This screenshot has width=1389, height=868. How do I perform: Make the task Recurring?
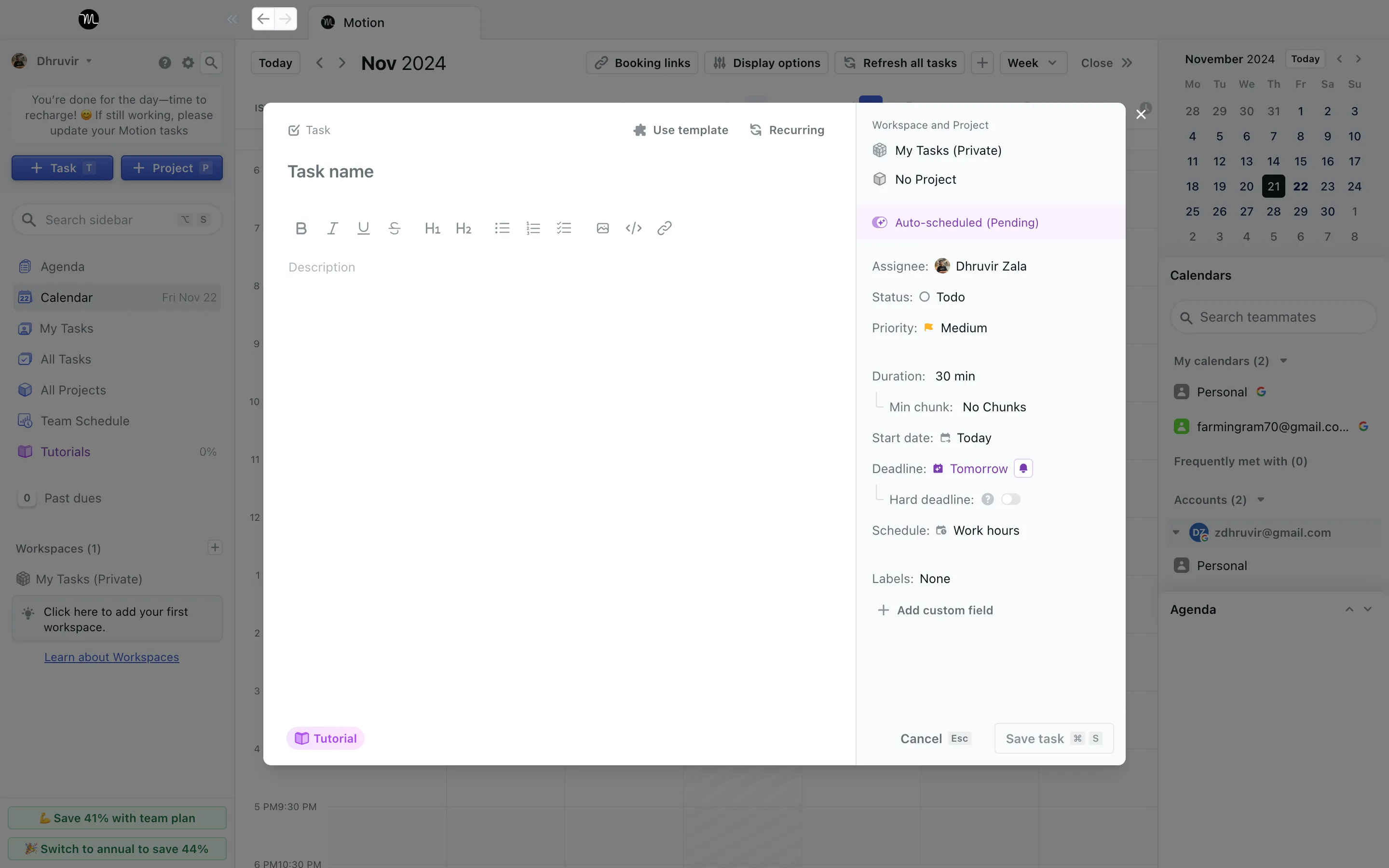coord(787,130)
